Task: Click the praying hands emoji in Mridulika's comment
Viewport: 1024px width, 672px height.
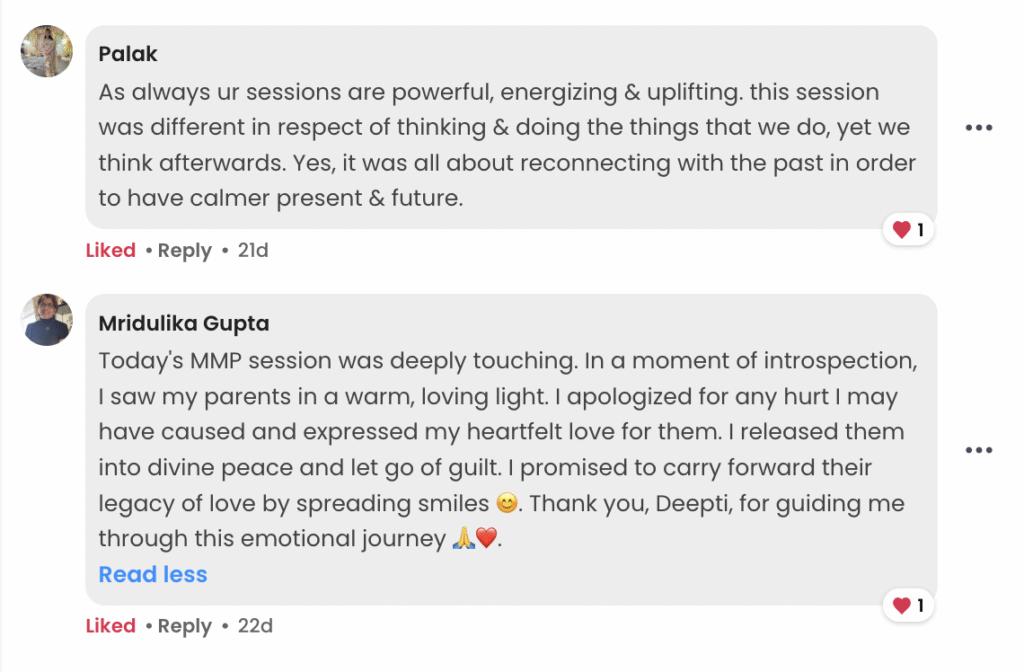Action: (462, 539)
